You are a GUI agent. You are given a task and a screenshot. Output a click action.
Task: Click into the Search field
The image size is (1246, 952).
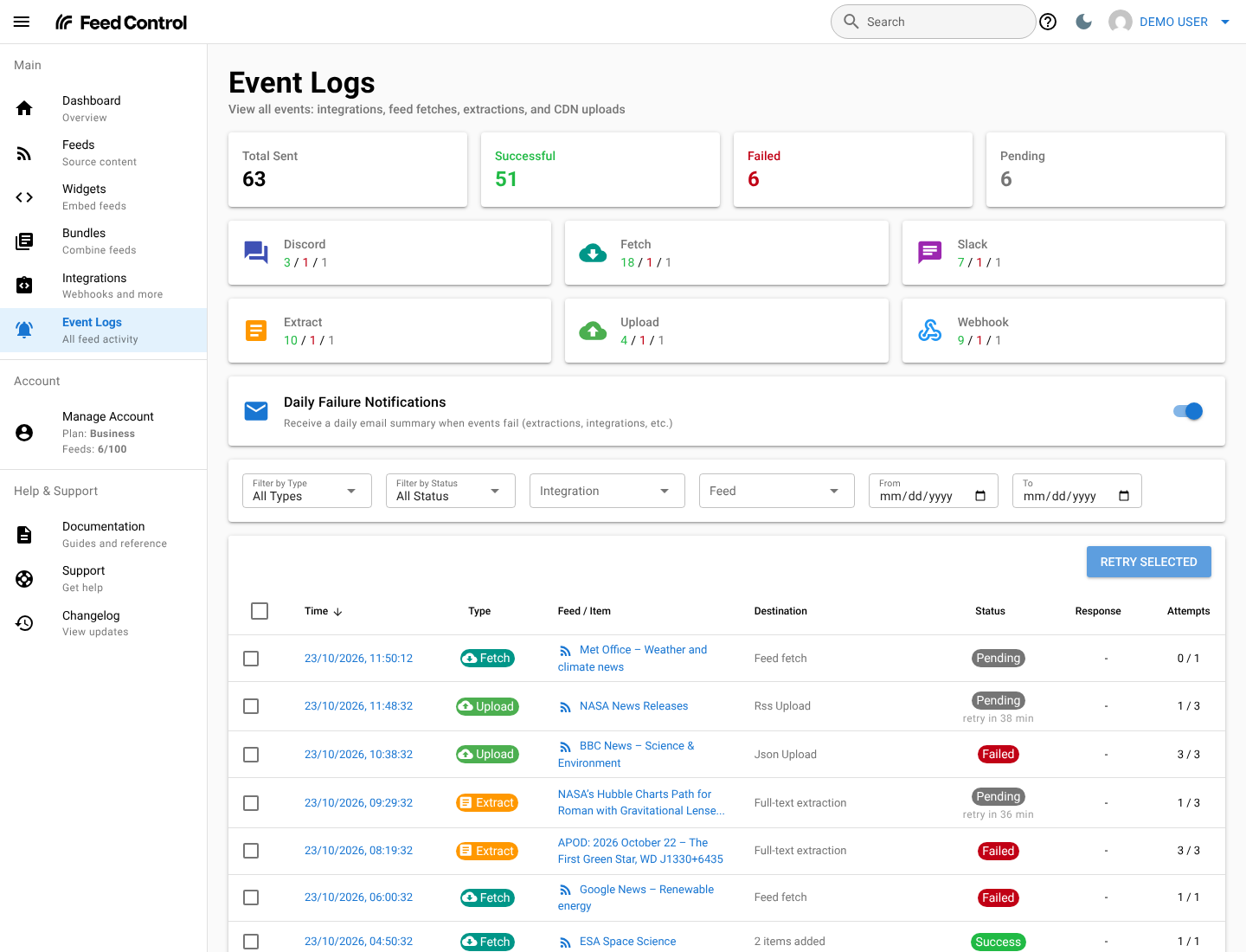pyautogui.click(x=933, y=22)
